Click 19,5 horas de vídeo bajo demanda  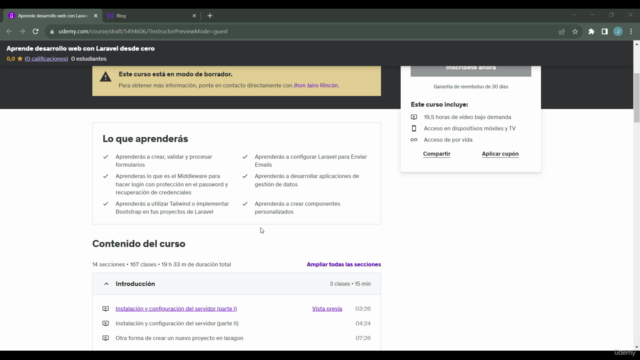click(467, 117)
